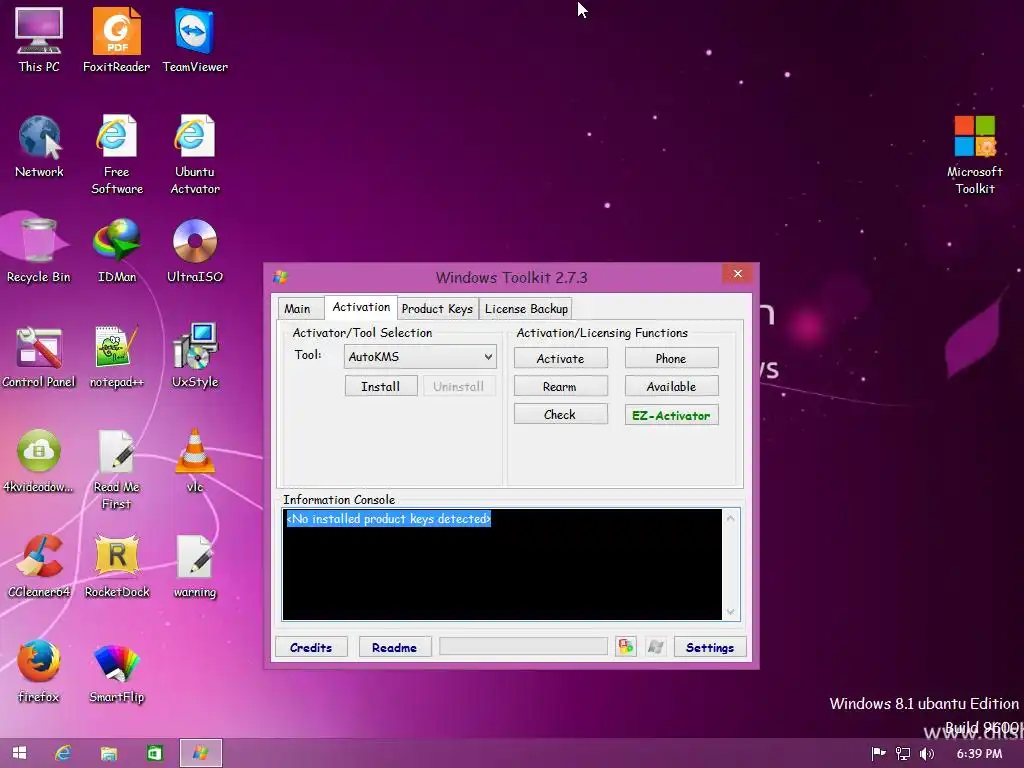This screenshot has width=1024, height=768.
Task: Click the 6:39 PM taskbar clock
Action: point(979,754)
